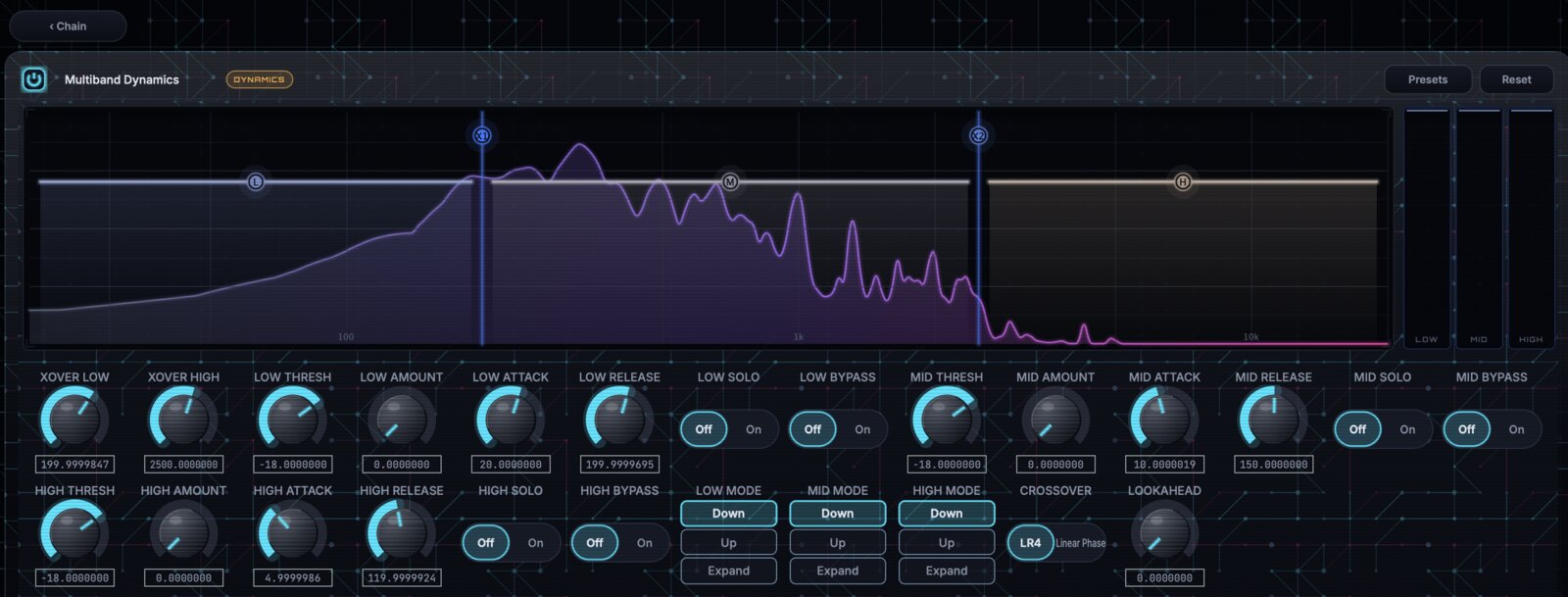Select Up for Mid Mode
The width and height of the screenshot is (1568, 597).
tap(838, 542)
